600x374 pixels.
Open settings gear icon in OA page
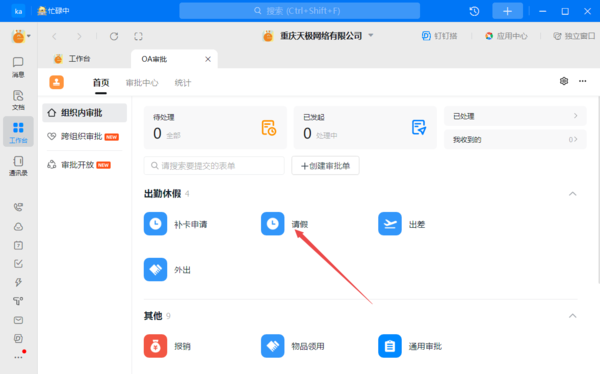click(564, 81)
